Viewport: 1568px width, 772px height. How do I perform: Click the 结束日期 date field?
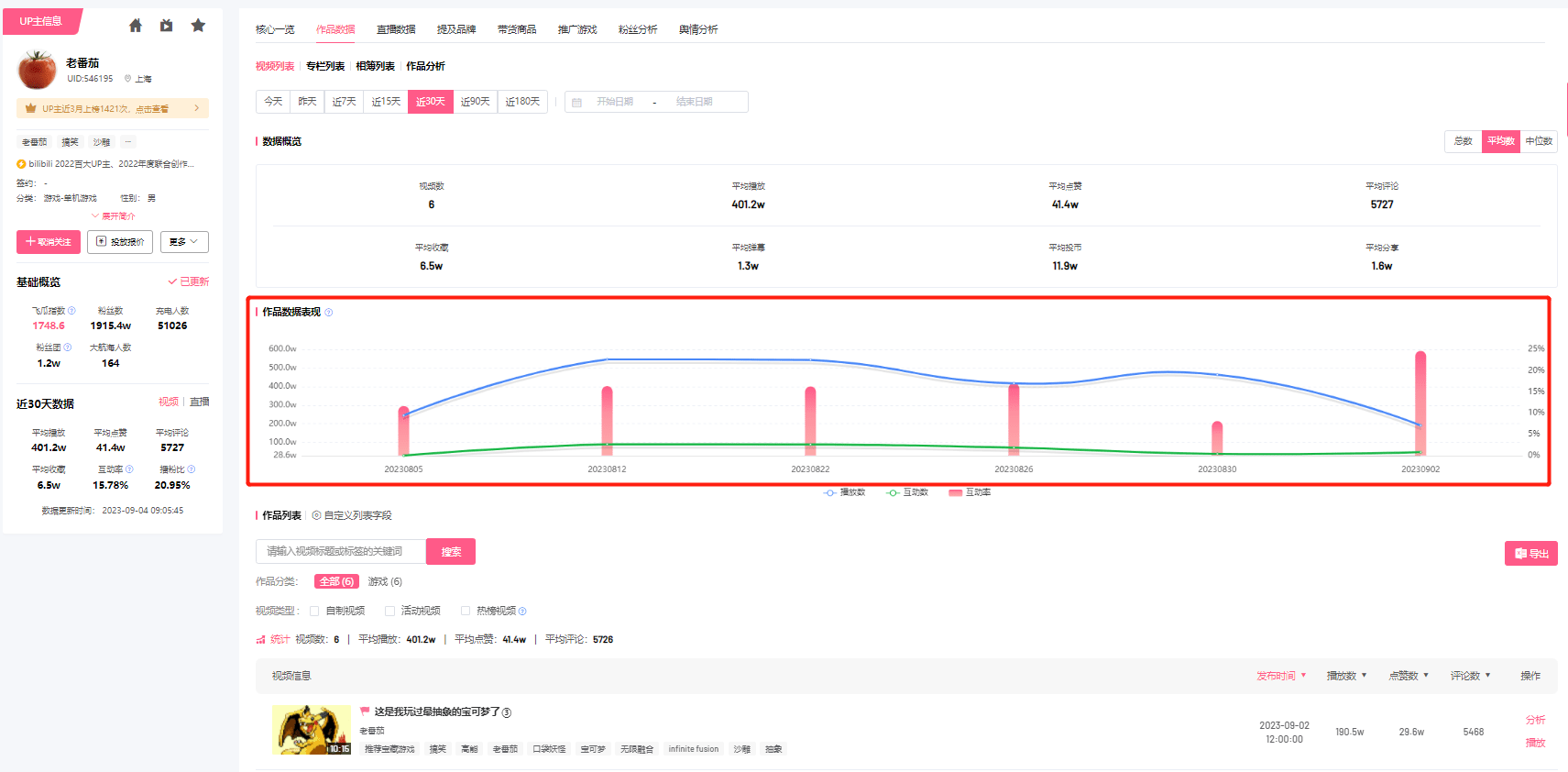(695, 102)
